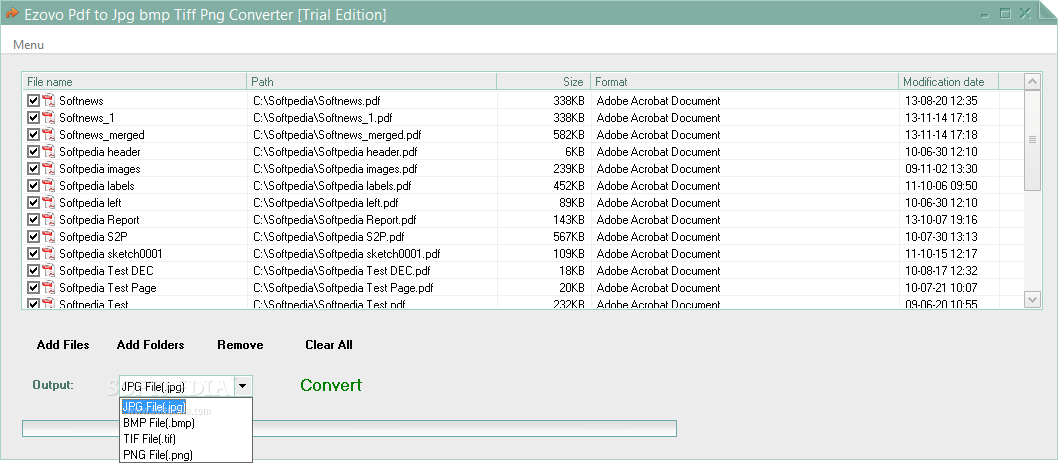Click the PDF icon beside Softpedia header
The height and width of the screenshot is (463, 1058).
[49, 151]
